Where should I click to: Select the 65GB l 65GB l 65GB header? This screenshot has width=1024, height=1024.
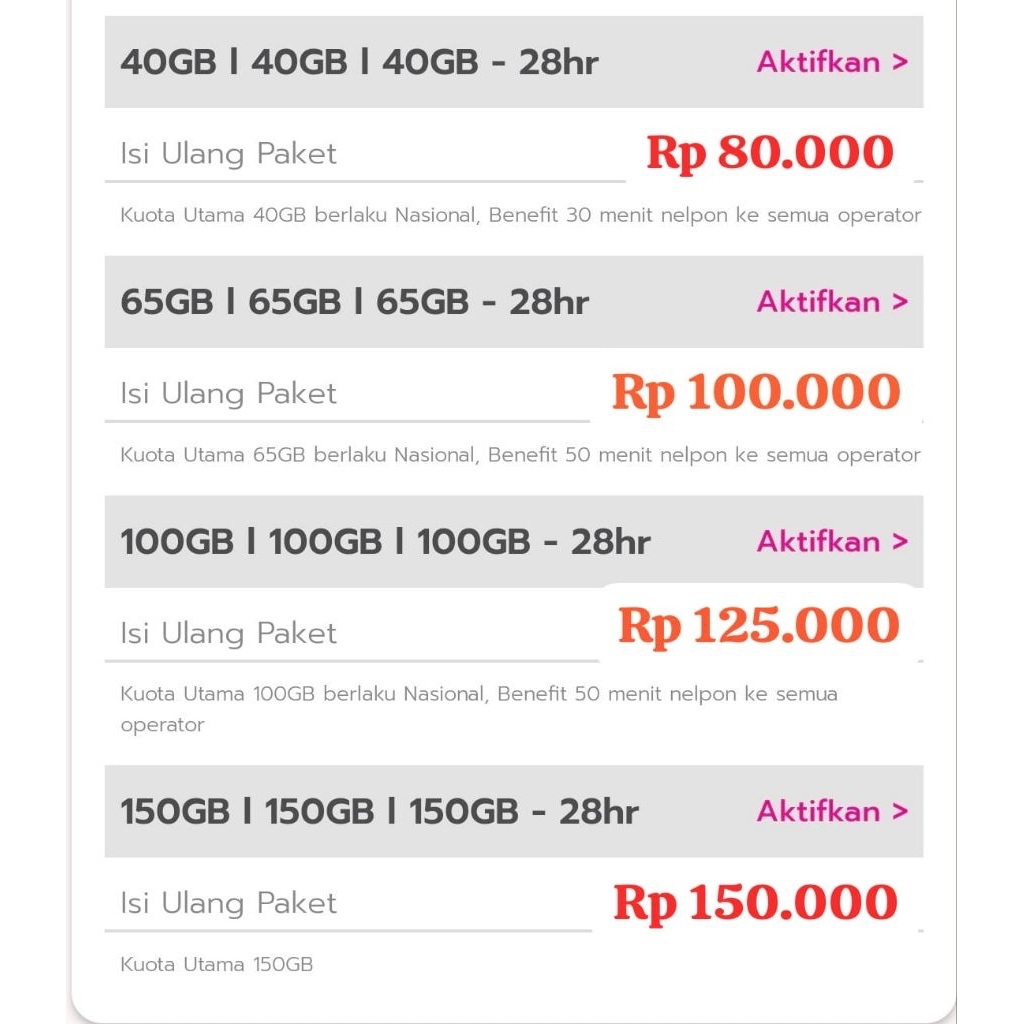tap(354, 302)
